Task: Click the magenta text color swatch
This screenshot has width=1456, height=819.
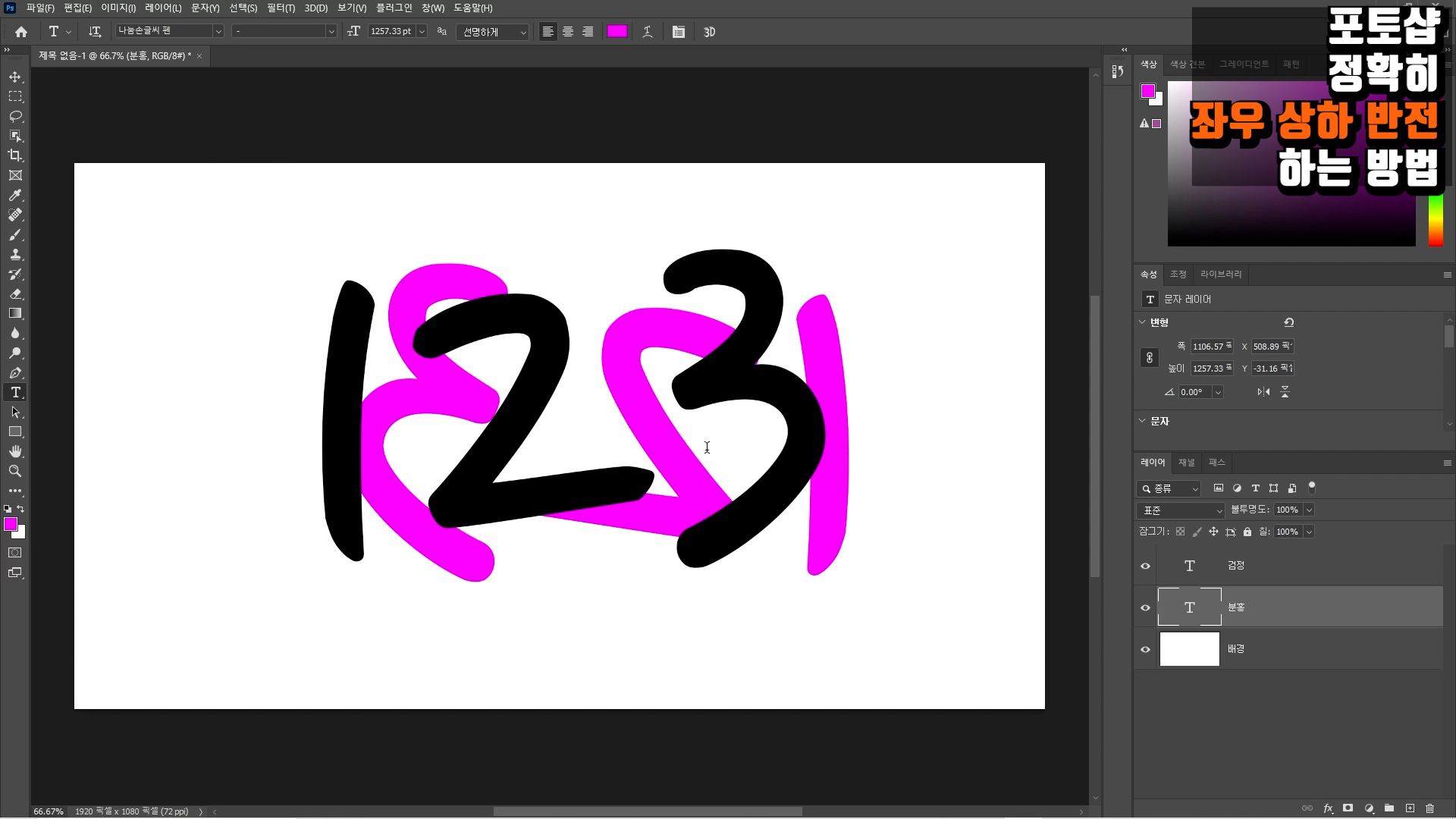Action: [617, 31]
